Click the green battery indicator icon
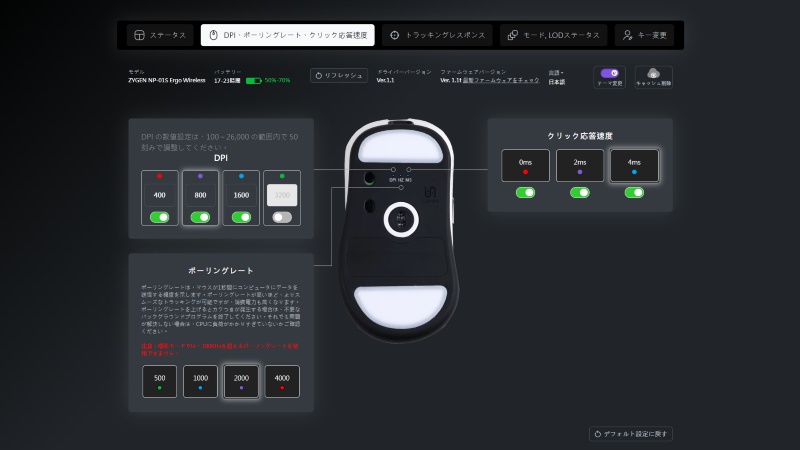The image size is (800, 450). (x=253, y=80)
